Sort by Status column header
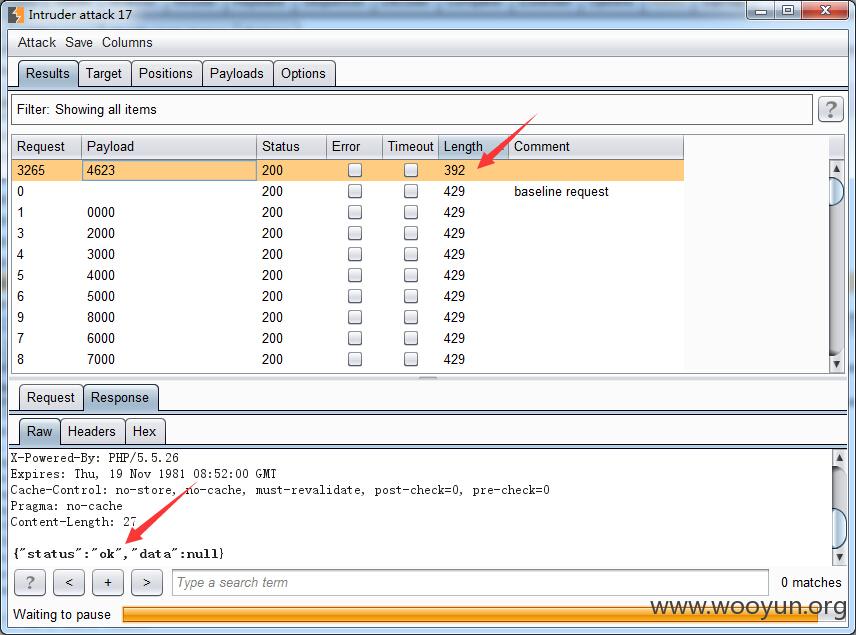 [x=291, y=147]
